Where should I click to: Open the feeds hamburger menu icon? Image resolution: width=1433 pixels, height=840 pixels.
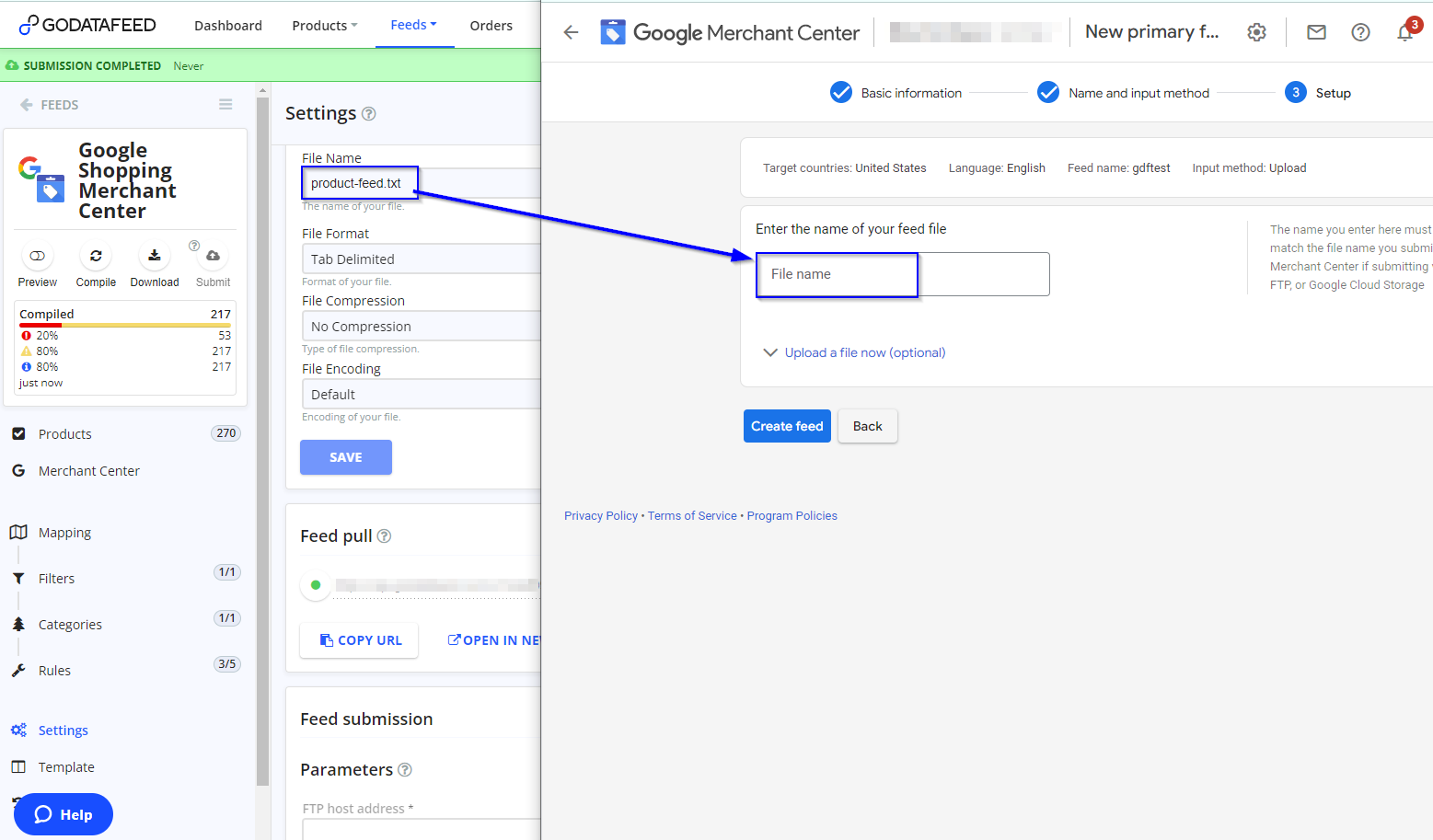coord(225,105)
